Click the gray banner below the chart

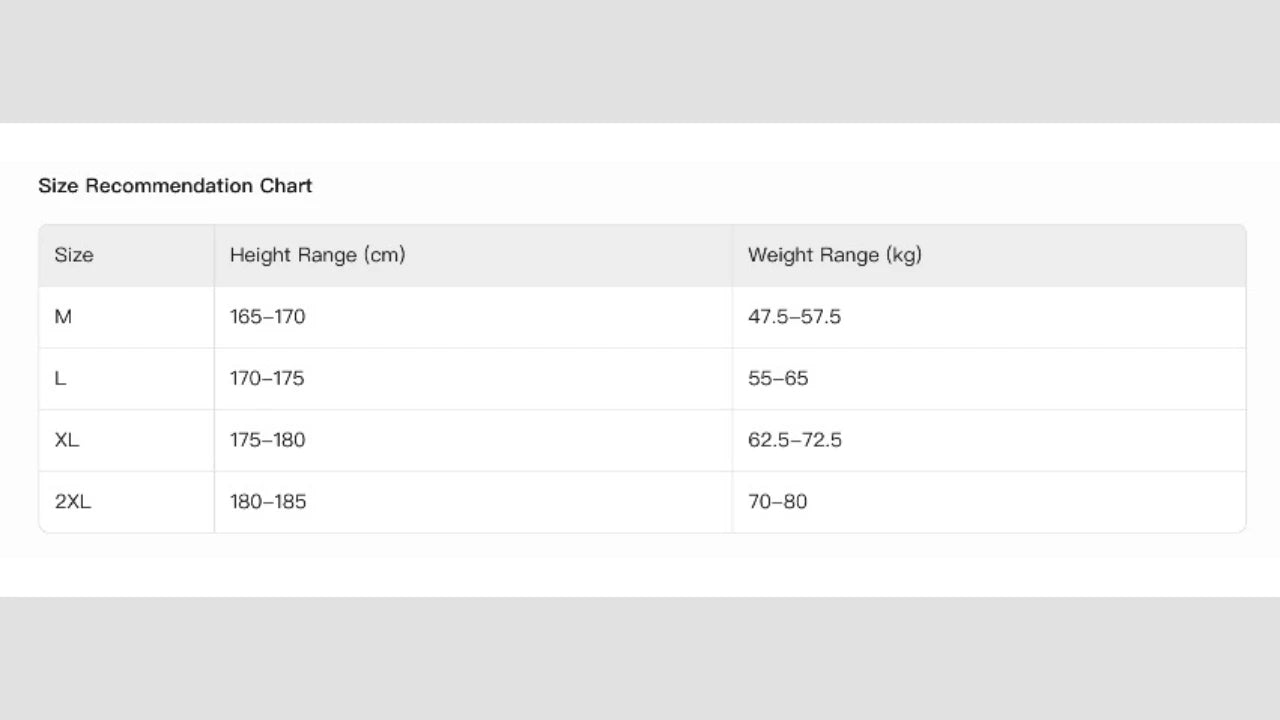pos(640,658)
